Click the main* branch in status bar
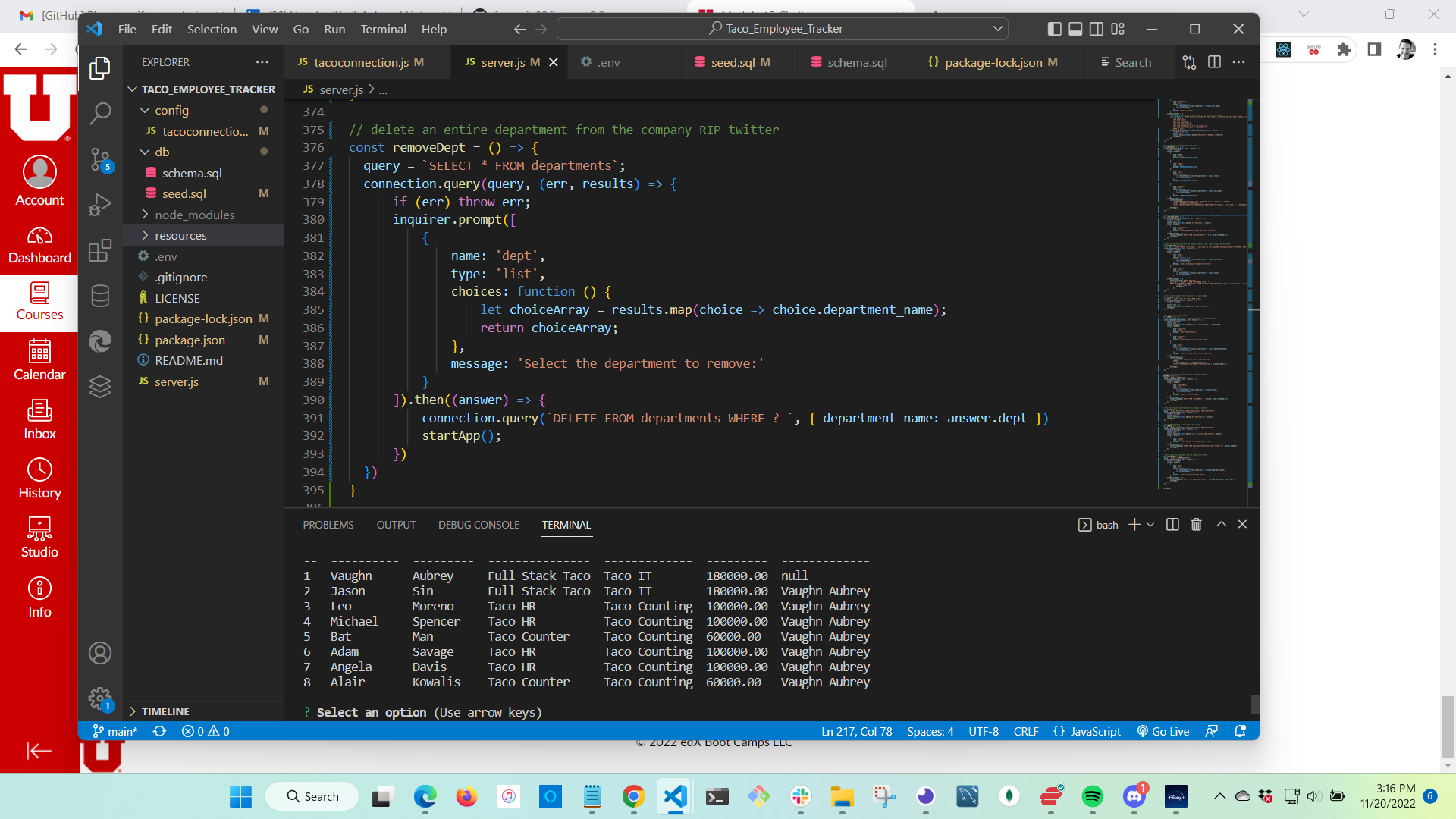This screenshot has height=819, width=1456. (x=115, y=731)
